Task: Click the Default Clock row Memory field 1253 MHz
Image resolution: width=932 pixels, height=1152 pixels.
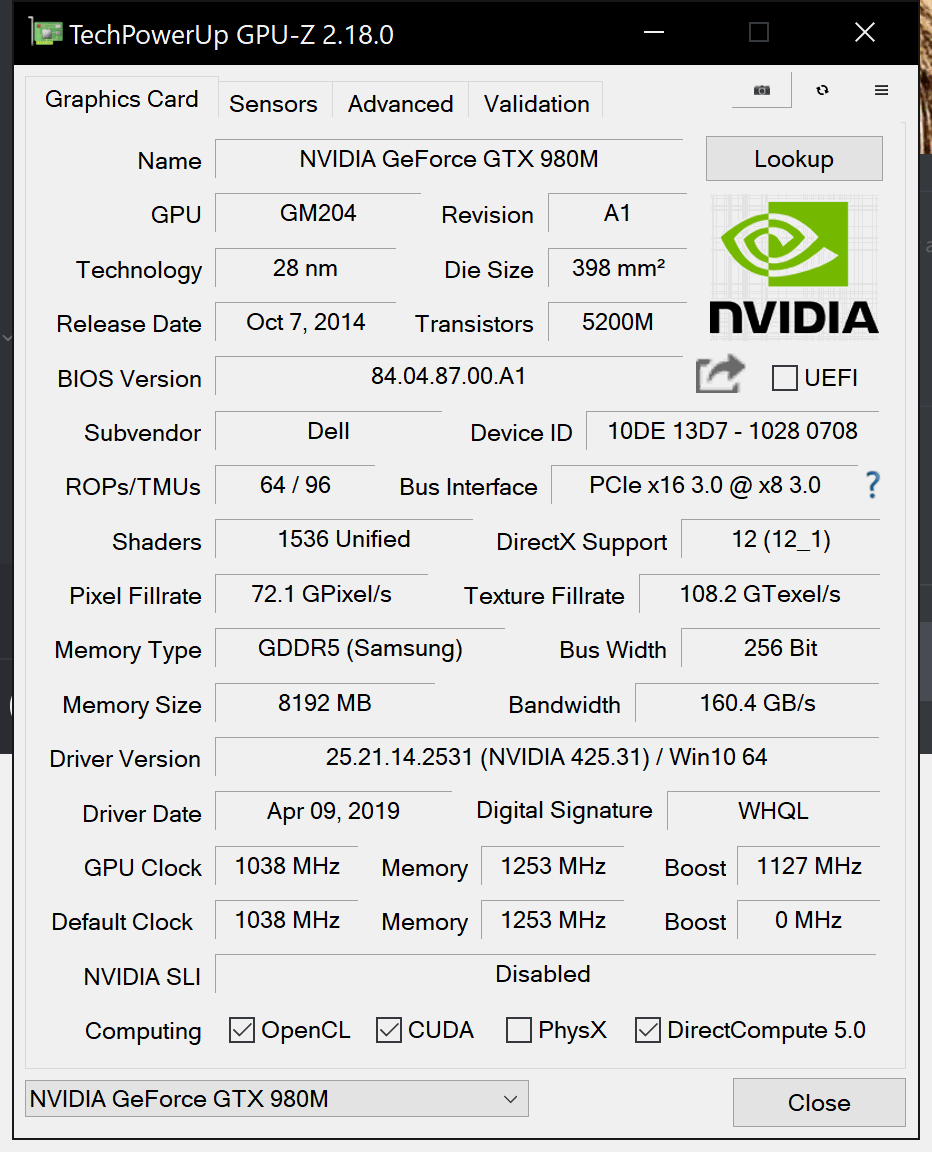Action: [x=553, y=920]
